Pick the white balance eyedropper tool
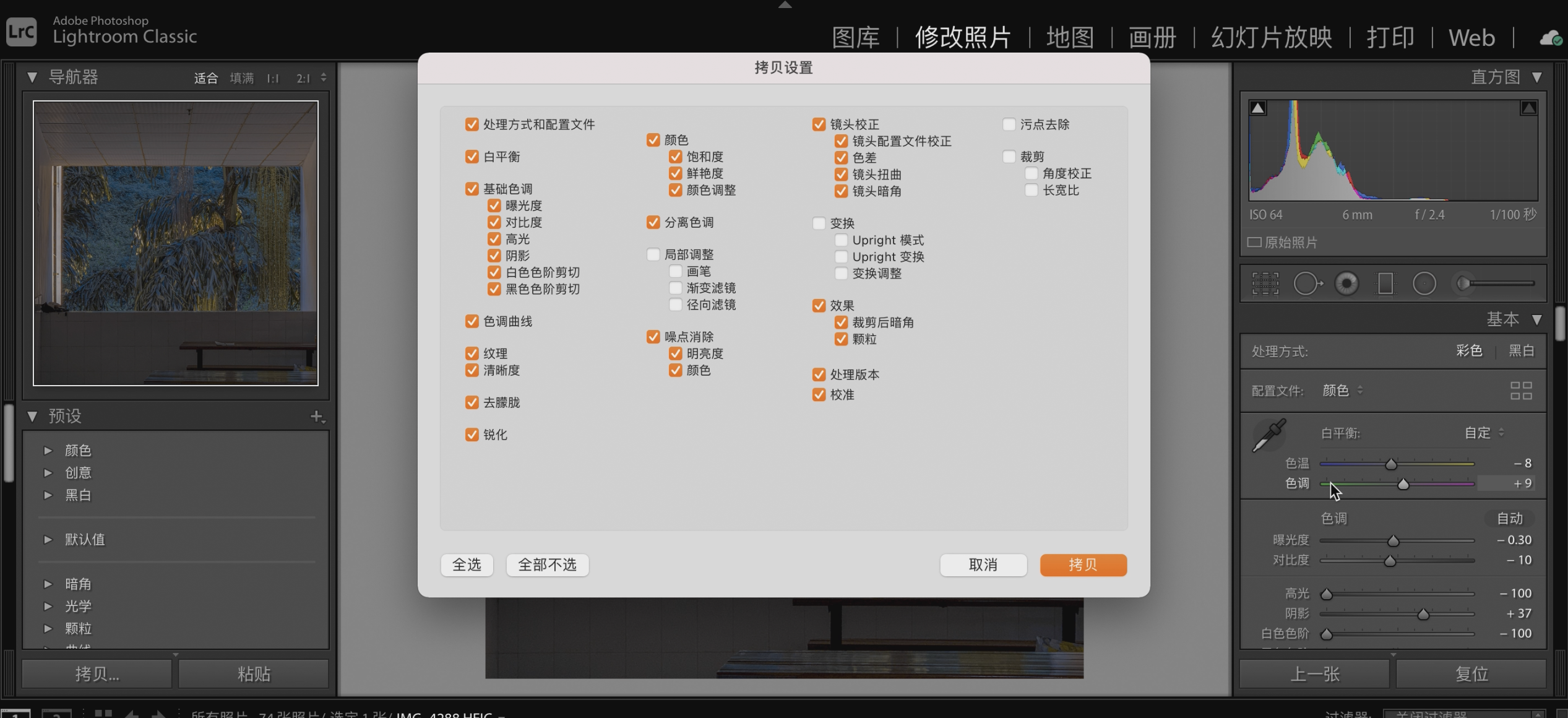This screenshot has height=718, width=1568. [x=1269, y=435]
